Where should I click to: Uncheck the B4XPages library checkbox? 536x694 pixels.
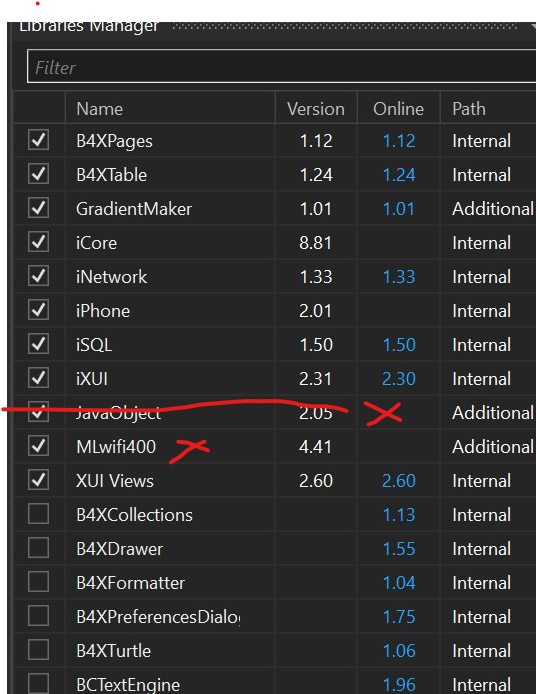pos(39,140)
